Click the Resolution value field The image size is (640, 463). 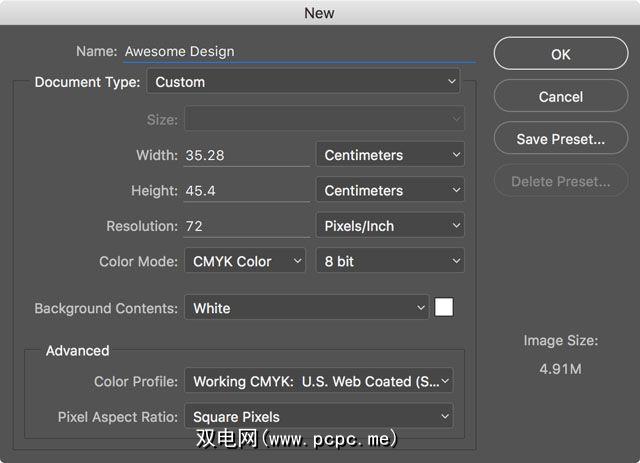246,226
